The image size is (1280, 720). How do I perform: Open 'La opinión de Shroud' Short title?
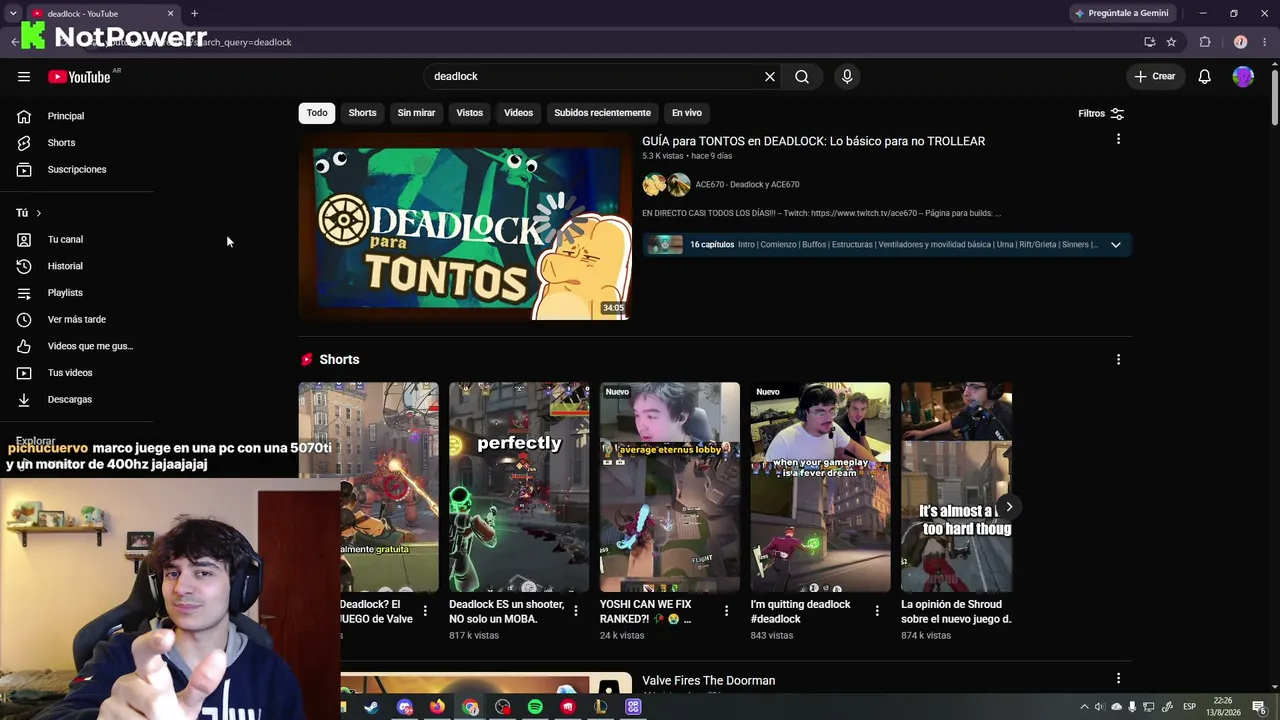click(x=956, y=612)
